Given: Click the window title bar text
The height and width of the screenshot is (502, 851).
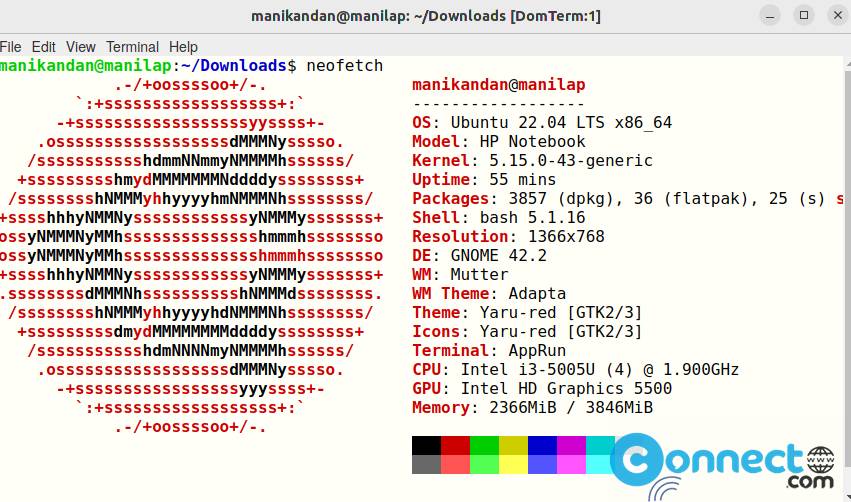Looking at the screenshot, I should pyautogui.click(x=426, y=16).
